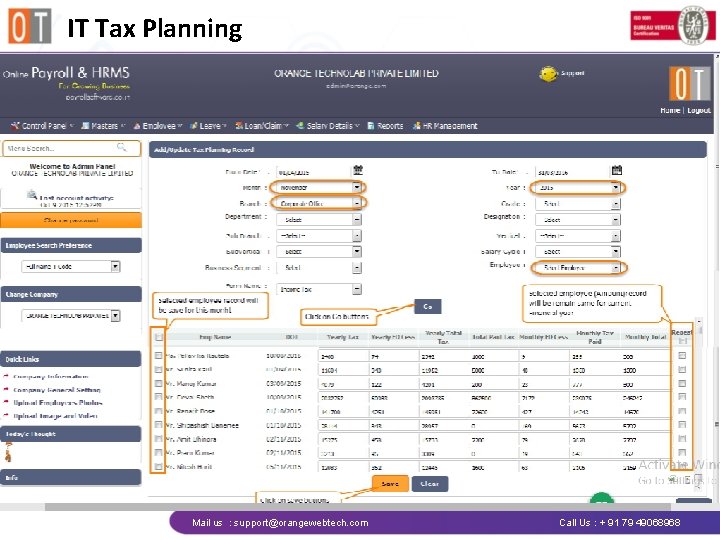
Task: Tick Repeat checkbox in the 10/09/2015 row
Action: tap(682, 397)
